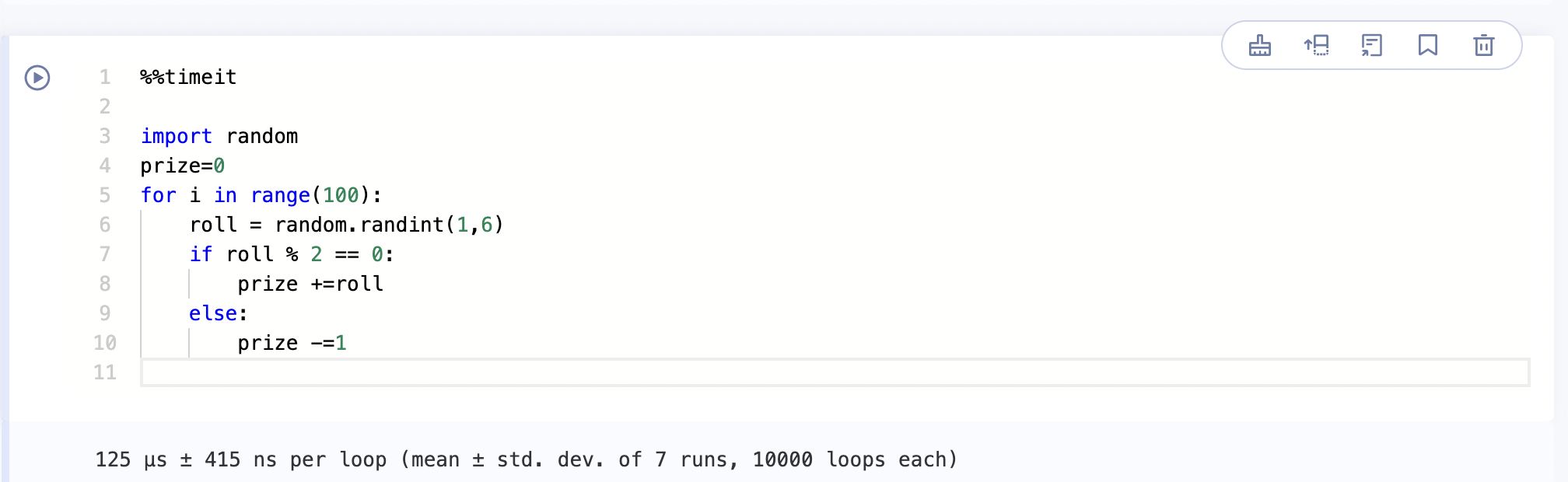
Task: Click the 'if roll % 2 == 0:' line
Action: pyautogui.click(x=291, y=255)
